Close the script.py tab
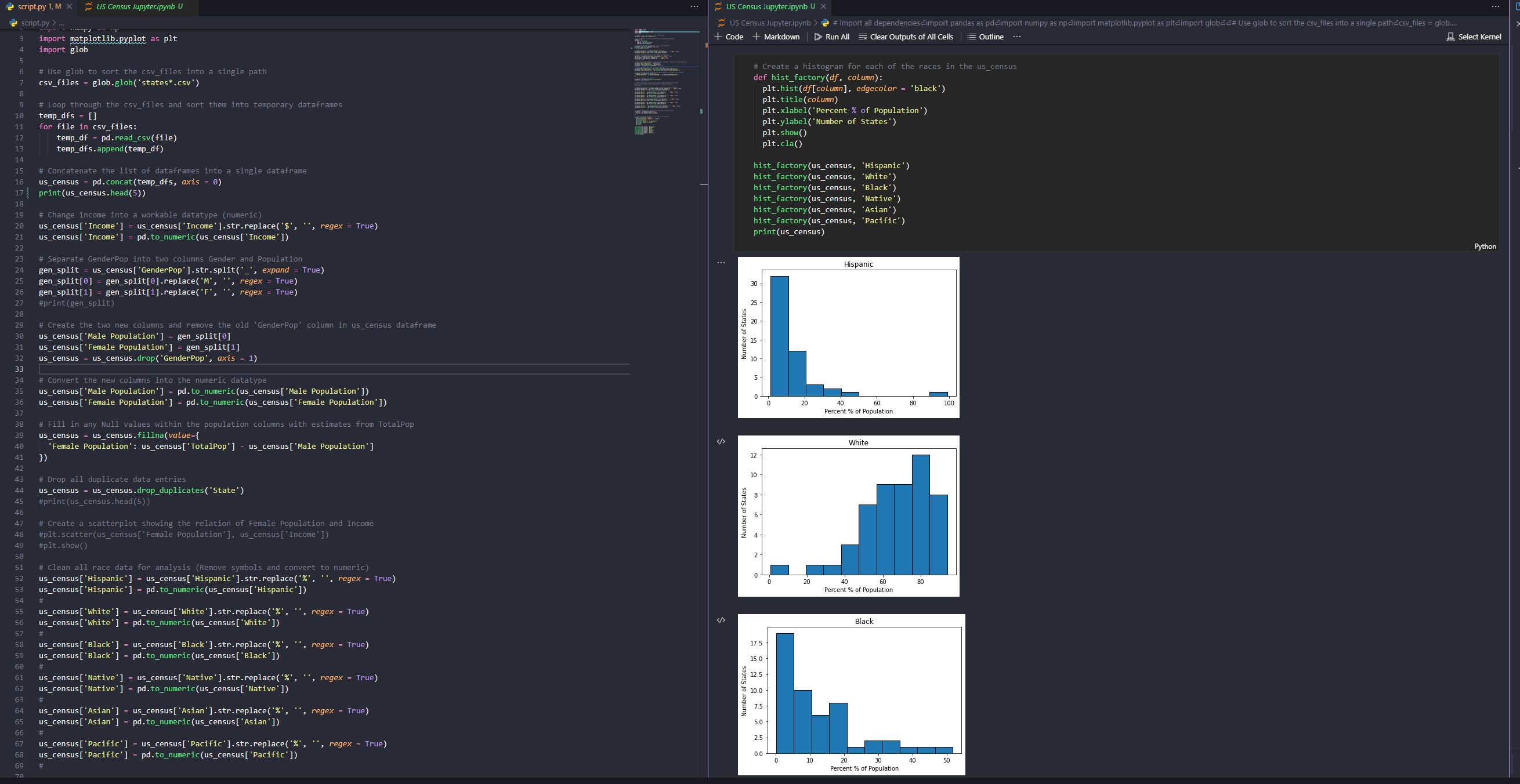 click(x=69, y=6)
